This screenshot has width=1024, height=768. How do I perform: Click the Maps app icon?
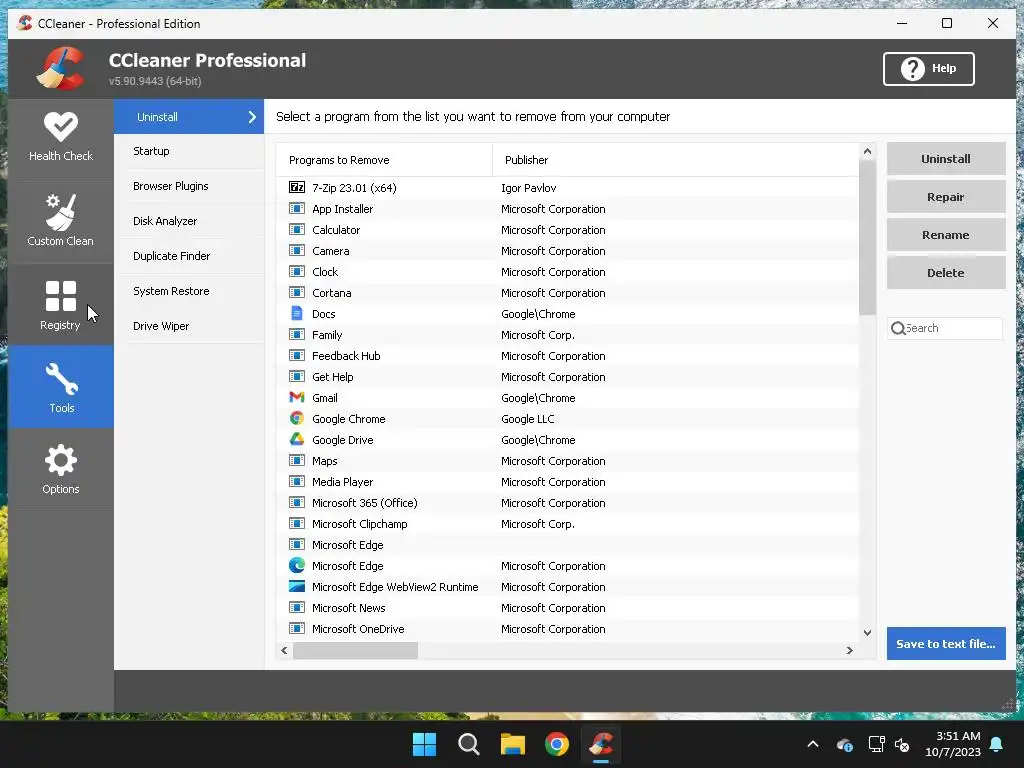click(x=296, y=460)
